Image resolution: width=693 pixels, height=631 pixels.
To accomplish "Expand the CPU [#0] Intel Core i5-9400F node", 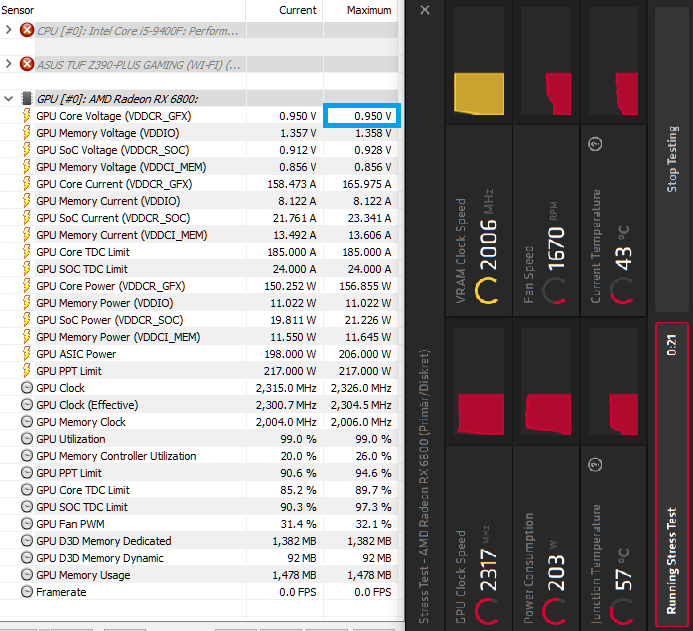I will coord(8,30).
